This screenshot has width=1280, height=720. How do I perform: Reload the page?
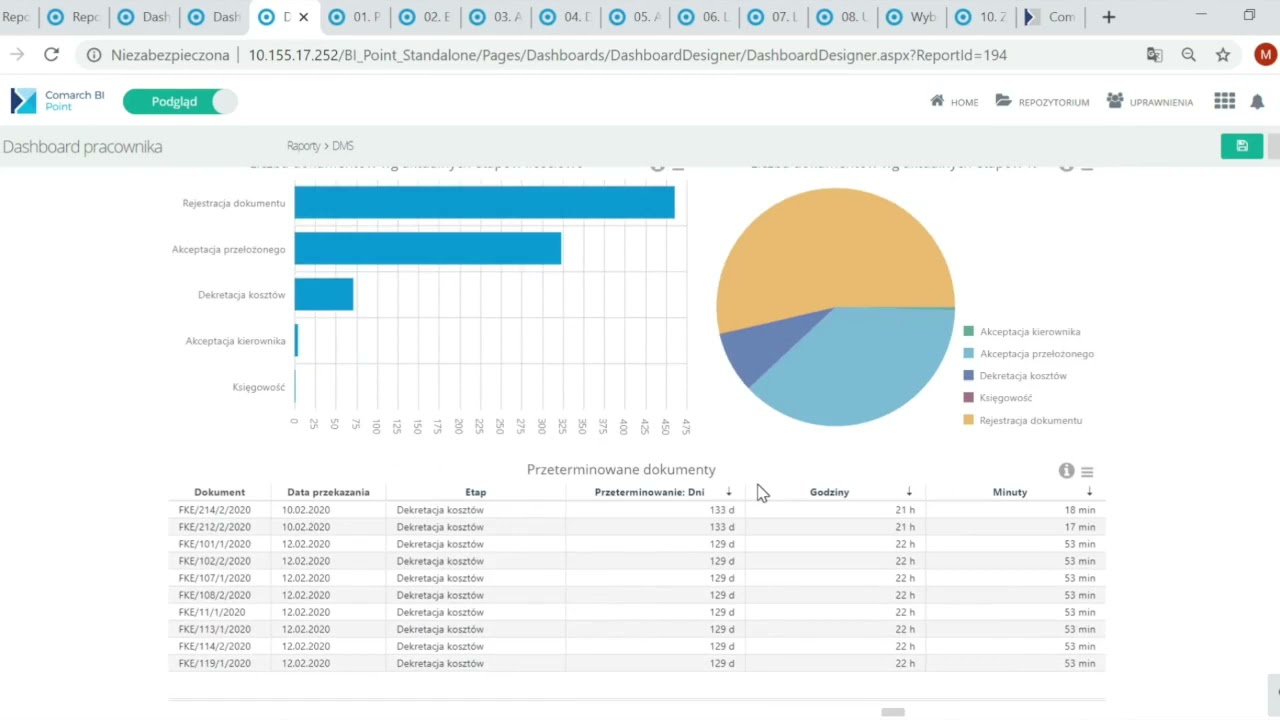click(51, 55)
